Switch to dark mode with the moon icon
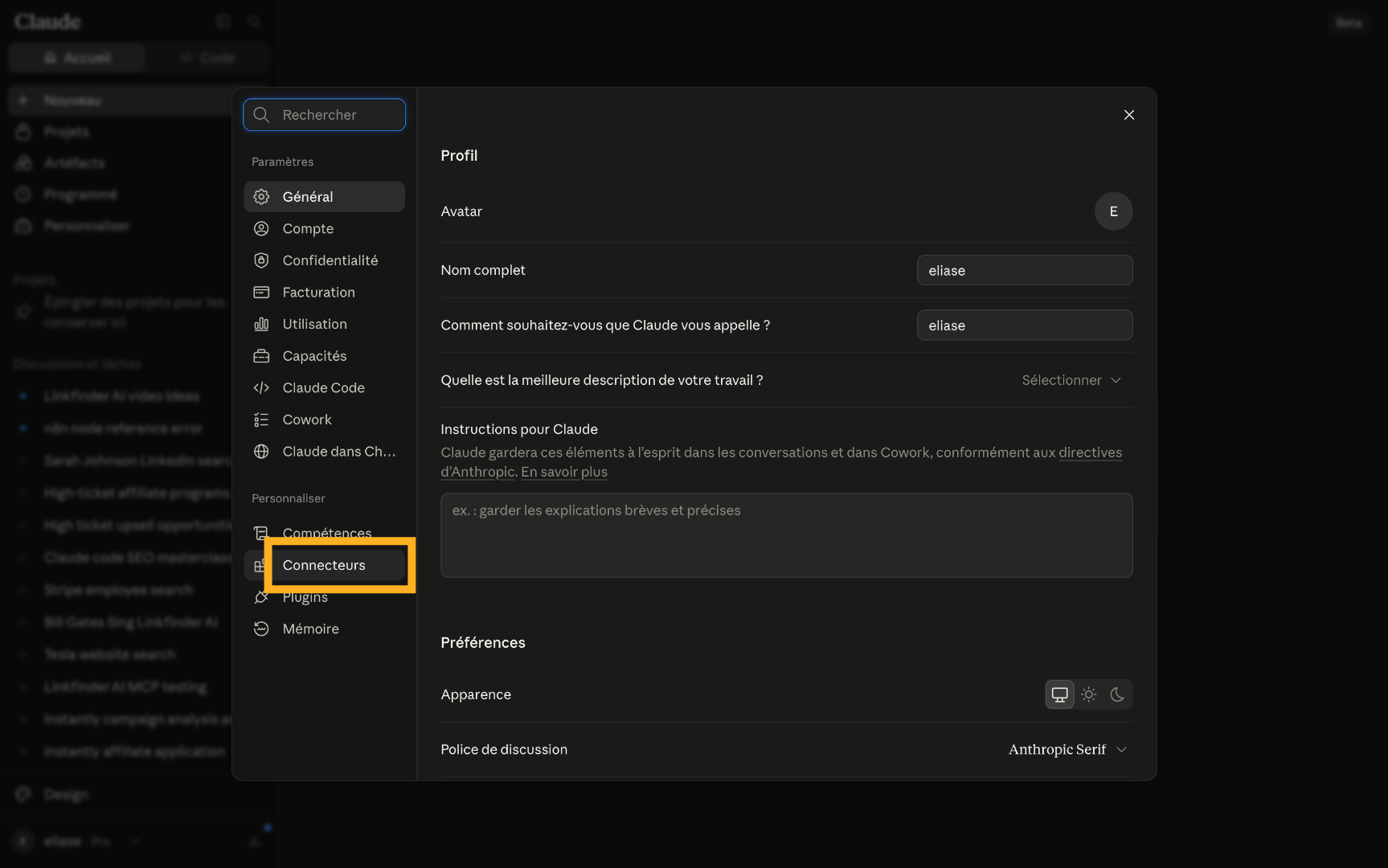The width and height of the screenshot is (1388, 868). (1117, 694)
